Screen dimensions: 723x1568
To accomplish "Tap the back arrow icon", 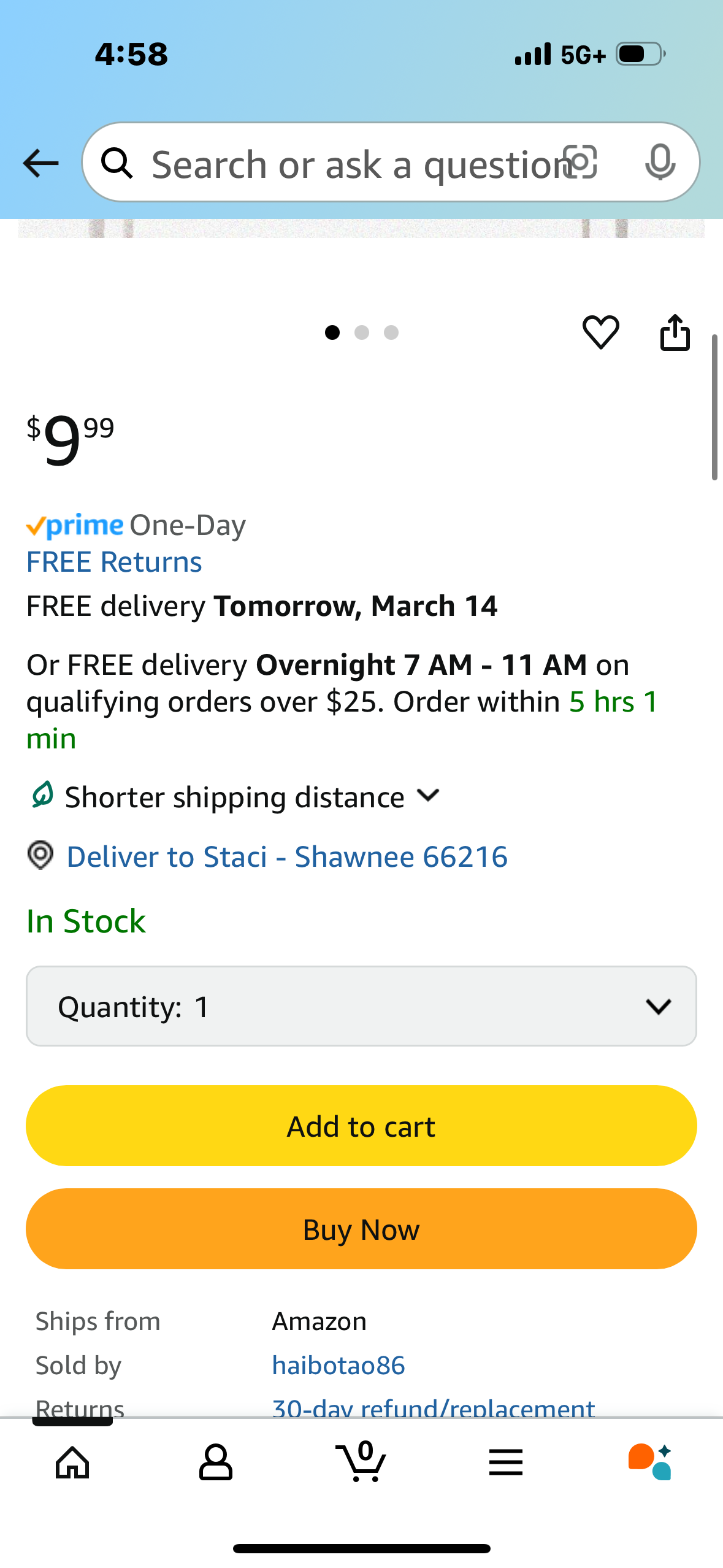I will (40, 163).
